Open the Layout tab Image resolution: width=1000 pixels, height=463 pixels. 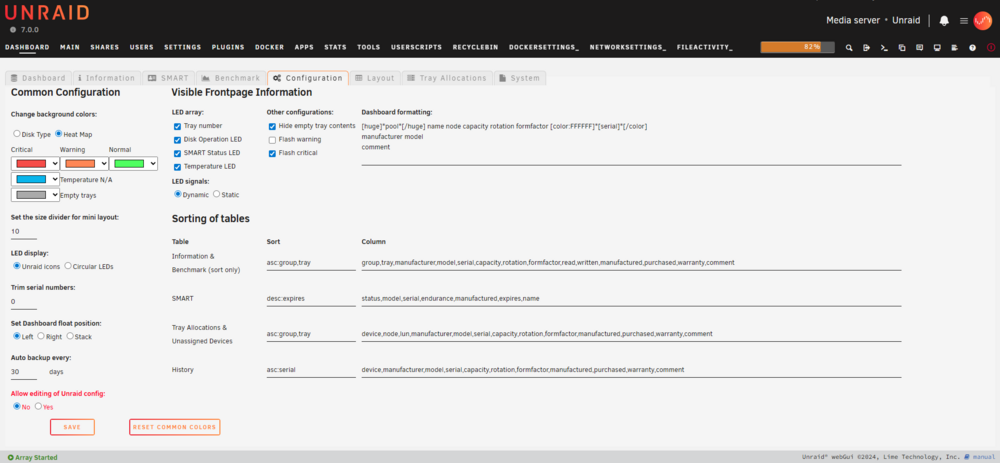point(375,78)
